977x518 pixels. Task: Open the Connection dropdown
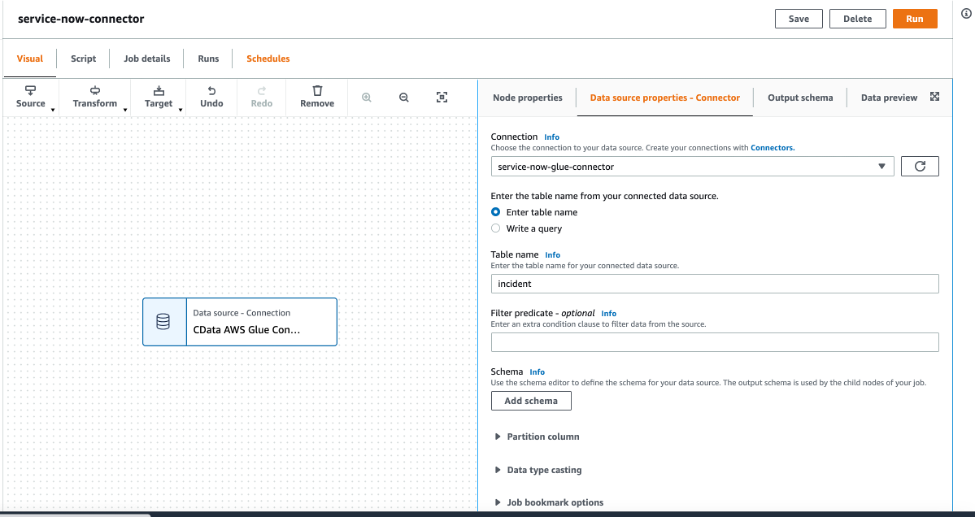click(x=692, y=166)
